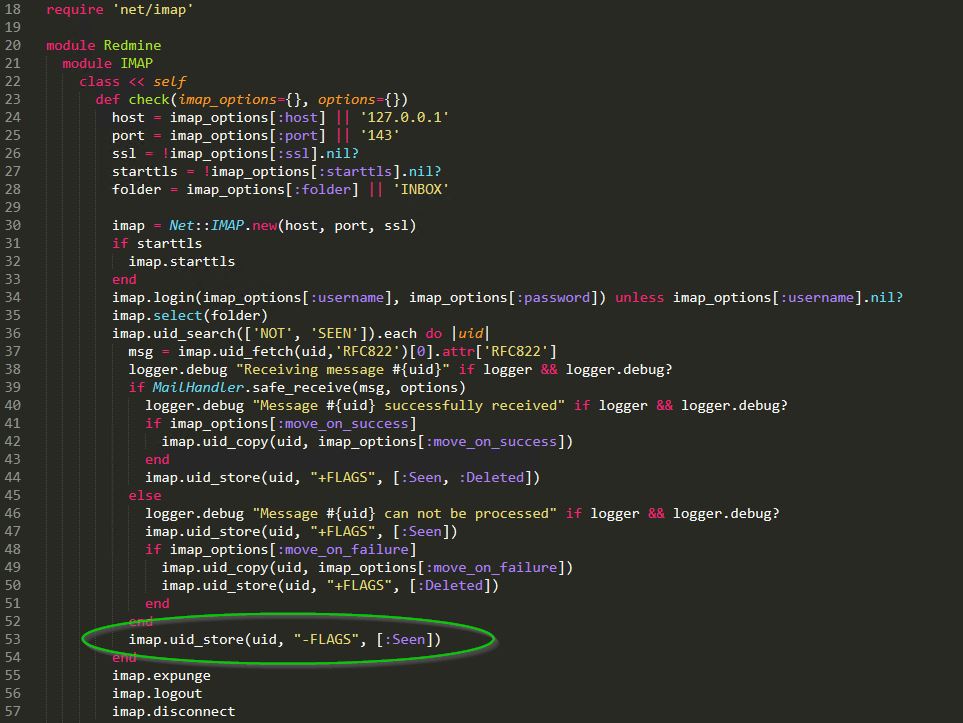Click the italic self keyword after class <<

(x=170, y=82)
